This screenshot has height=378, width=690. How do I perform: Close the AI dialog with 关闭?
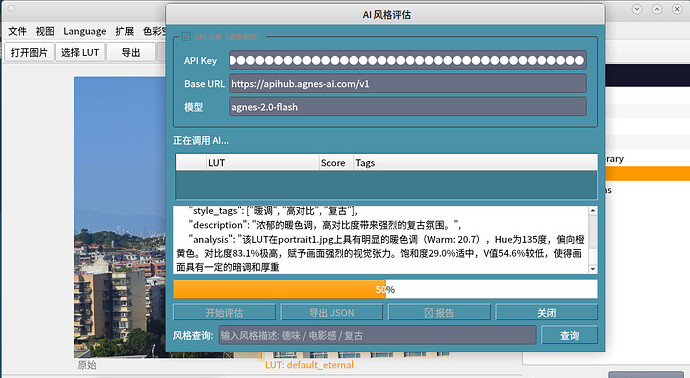[547, 312]
